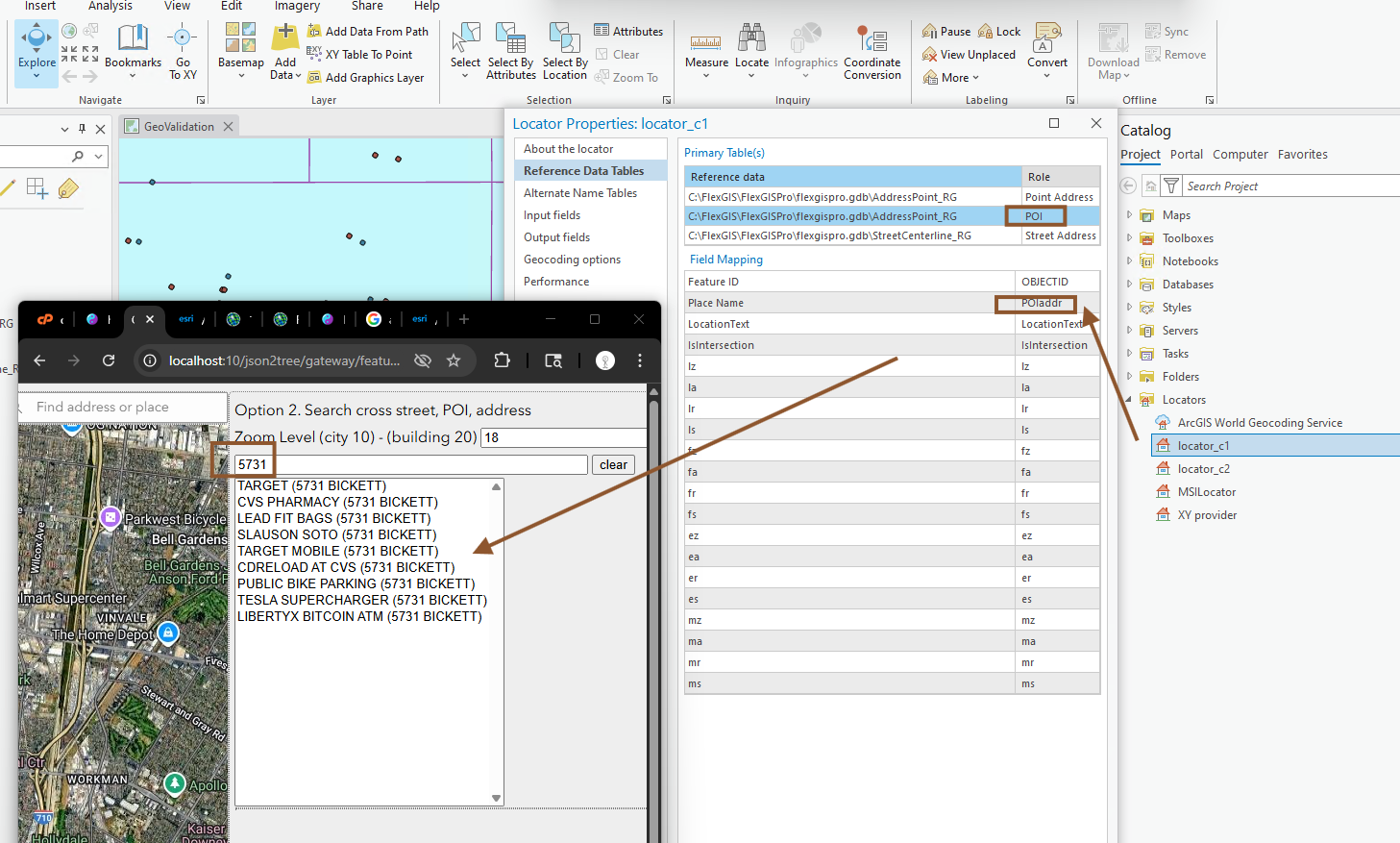Click the clear button in browser

(613, 465)
